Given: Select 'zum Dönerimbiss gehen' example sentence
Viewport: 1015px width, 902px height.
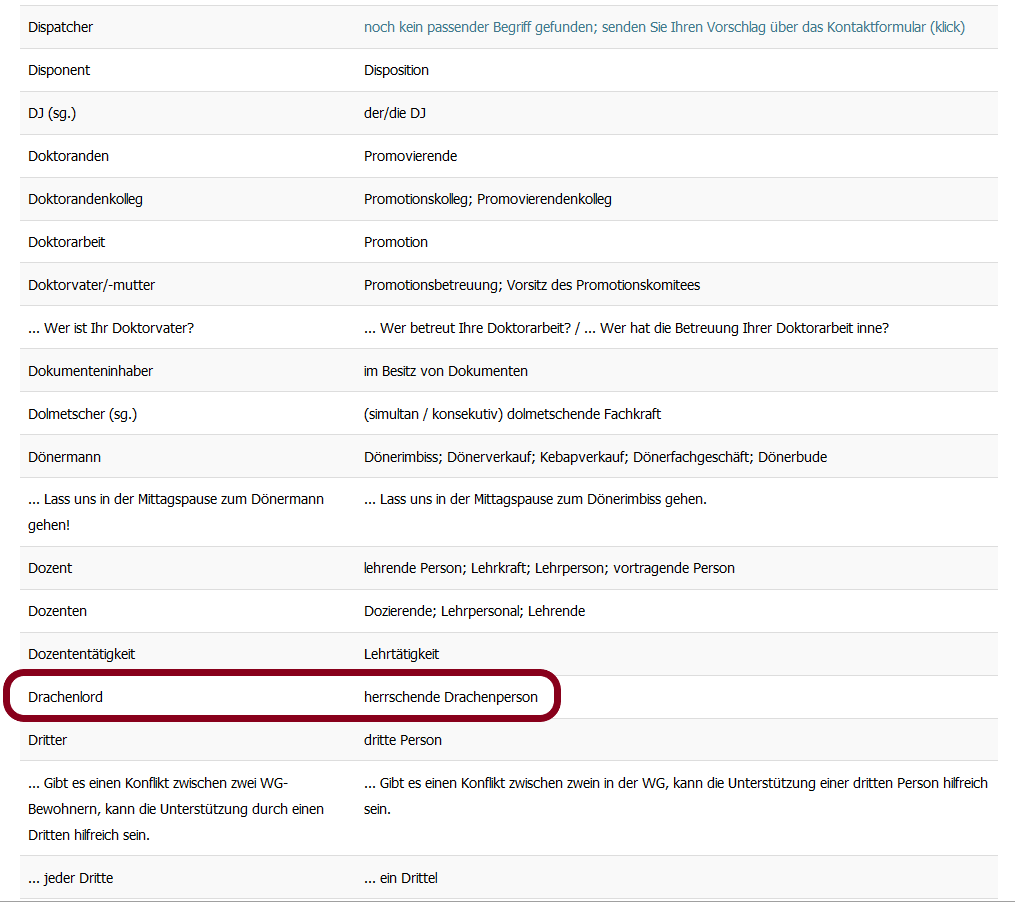Looking at the screenshot, I should [x=535, y=499].
